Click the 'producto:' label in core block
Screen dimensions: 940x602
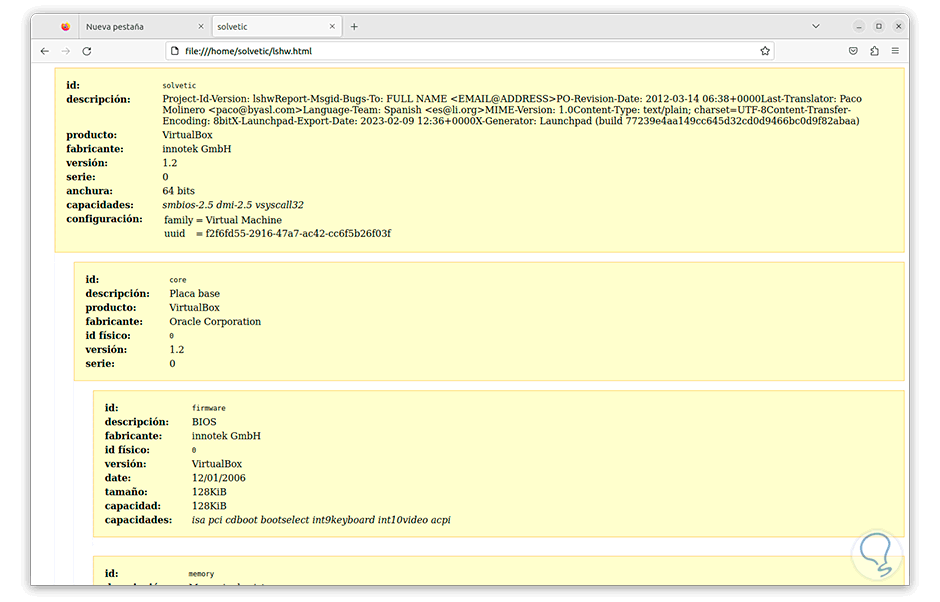point(111,308)
